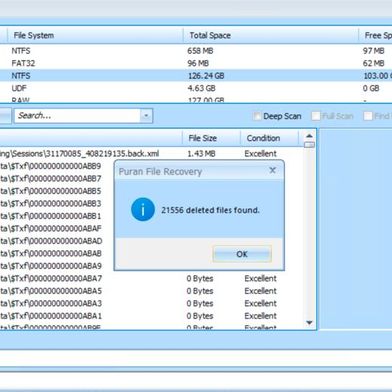This screenshot has width=392, height=392.
Task: Click the 97 MB free space value
Action: coord(374,51)
